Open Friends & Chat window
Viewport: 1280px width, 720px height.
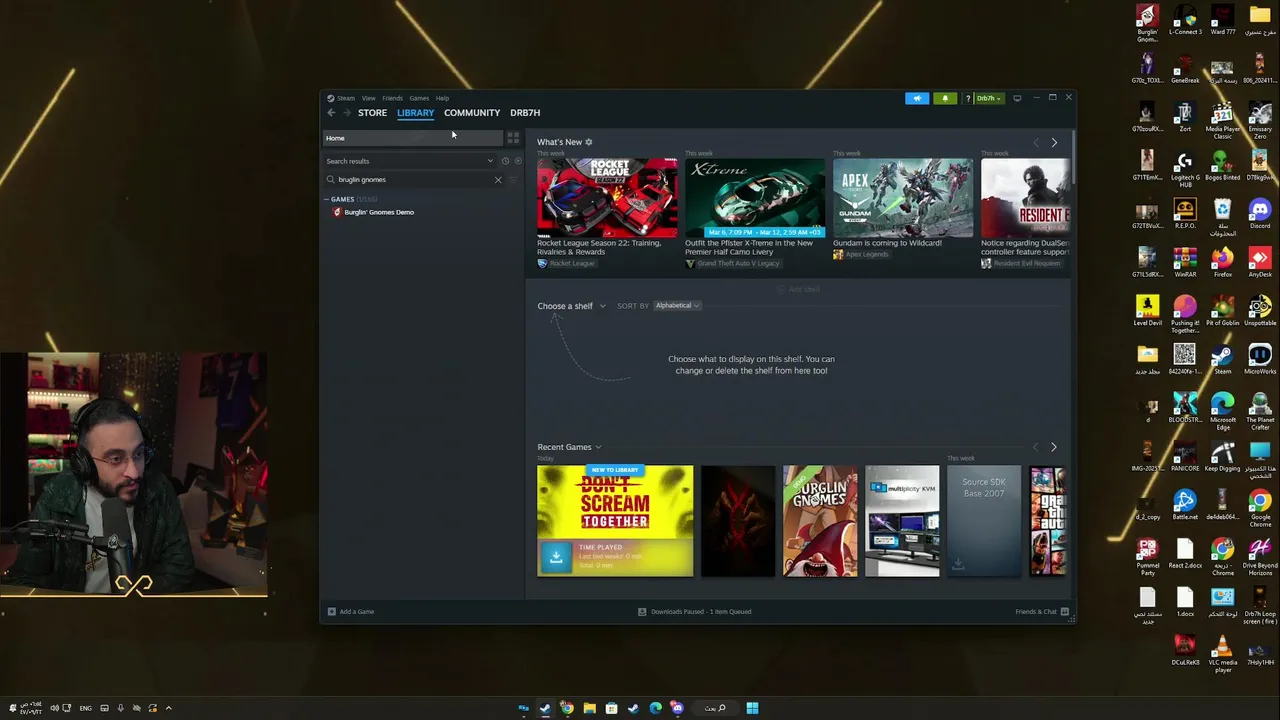click(x=1042, y=612)
